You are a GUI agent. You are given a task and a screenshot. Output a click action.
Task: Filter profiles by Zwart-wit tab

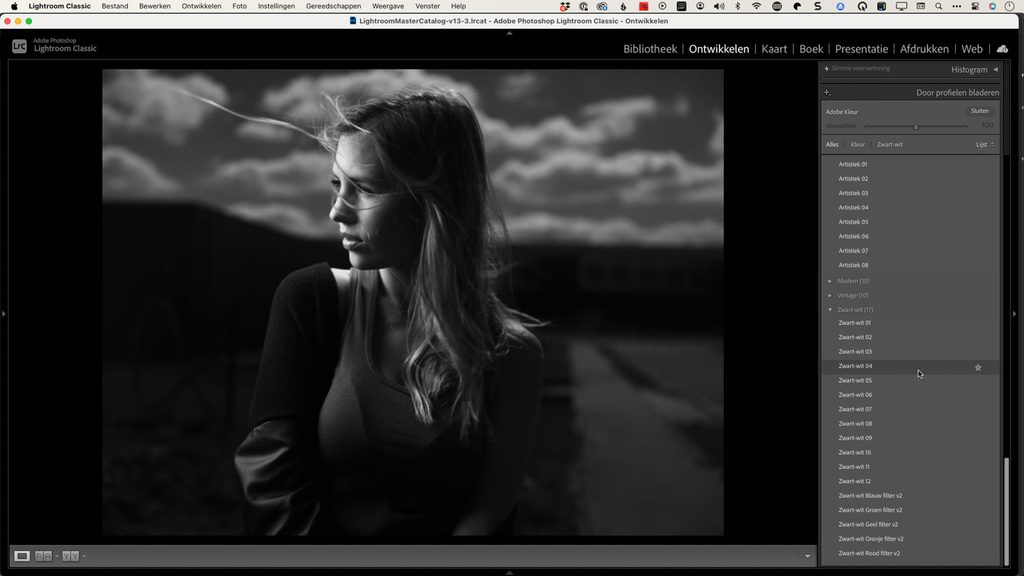889,144
